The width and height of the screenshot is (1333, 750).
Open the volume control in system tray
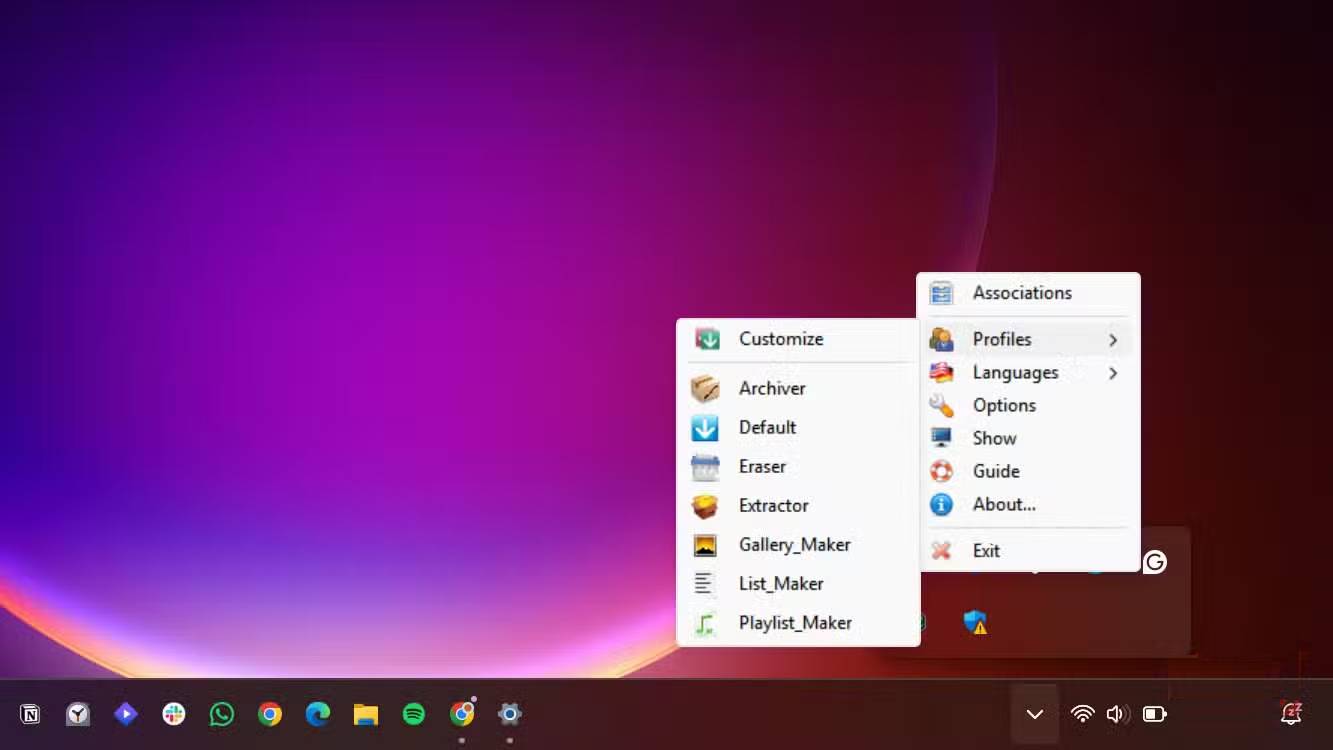(x=1117, y=714)
